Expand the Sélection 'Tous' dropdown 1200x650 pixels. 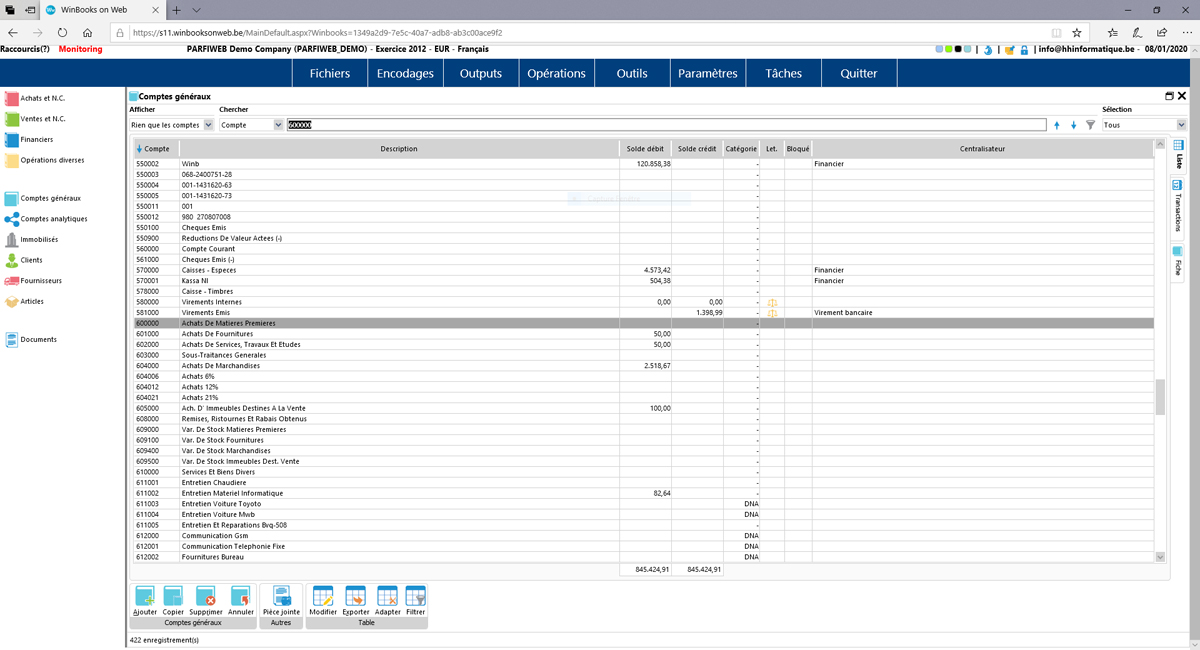coord(1181,125)
